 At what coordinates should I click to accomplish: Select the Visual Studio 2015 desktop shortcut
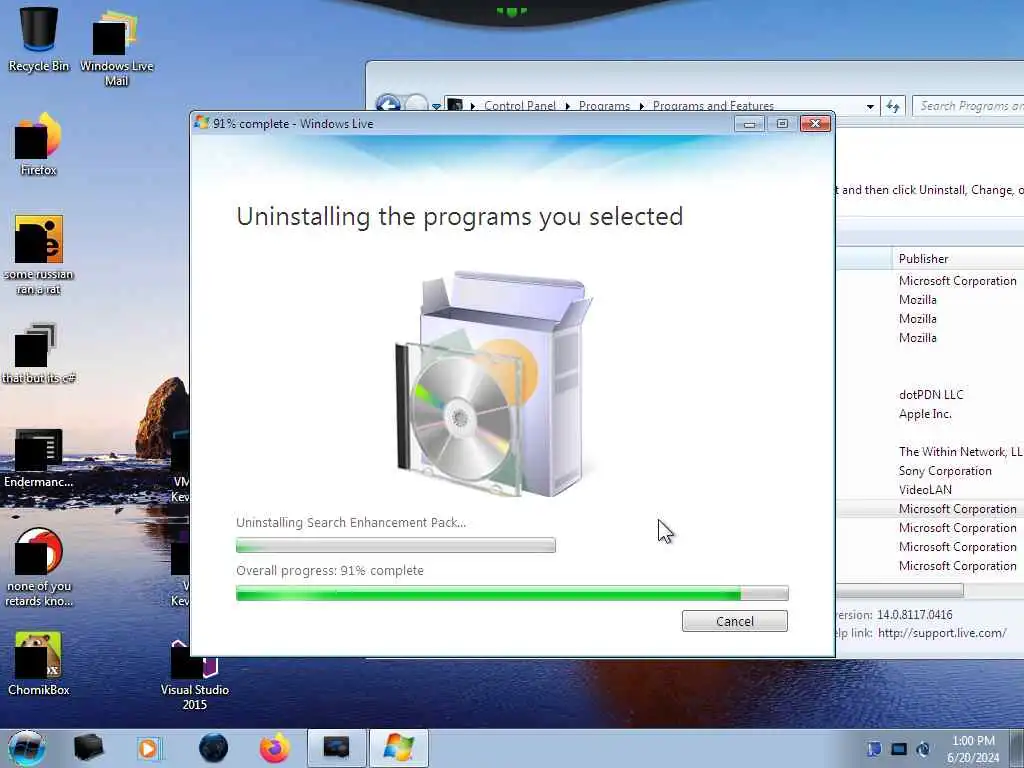click(x=195, y=676)
